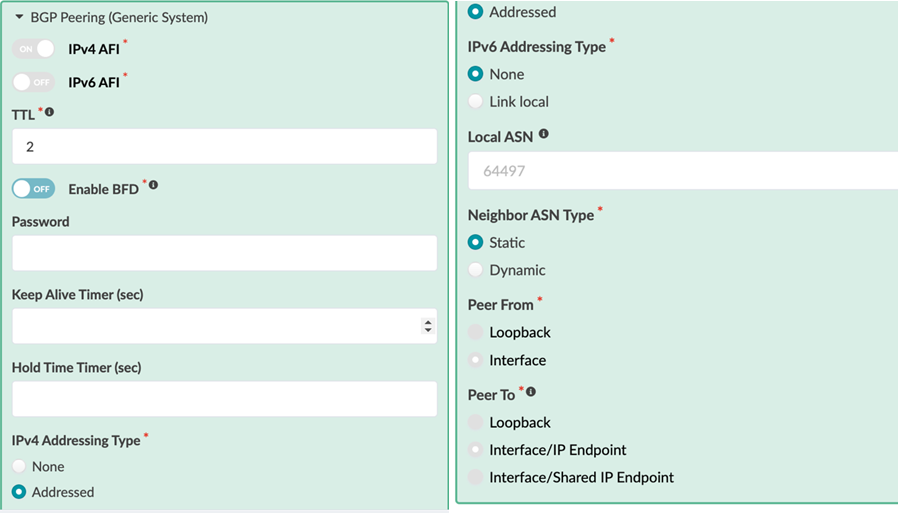The width and height of the screenshot is (898, 513).
Task: Click the Keep Alive Timer stepper arrows
Action: point(428,326)
